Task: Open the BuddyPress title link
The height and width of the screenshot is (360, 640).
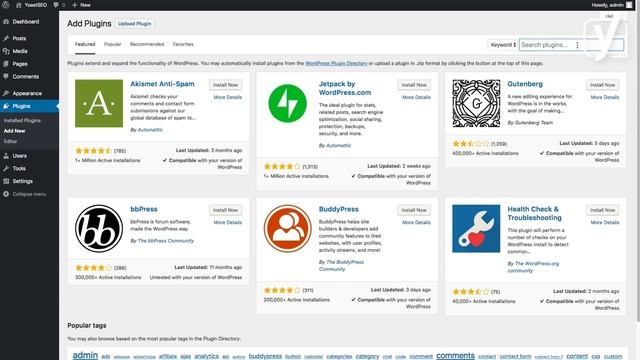Action: [x=338, y=209]
